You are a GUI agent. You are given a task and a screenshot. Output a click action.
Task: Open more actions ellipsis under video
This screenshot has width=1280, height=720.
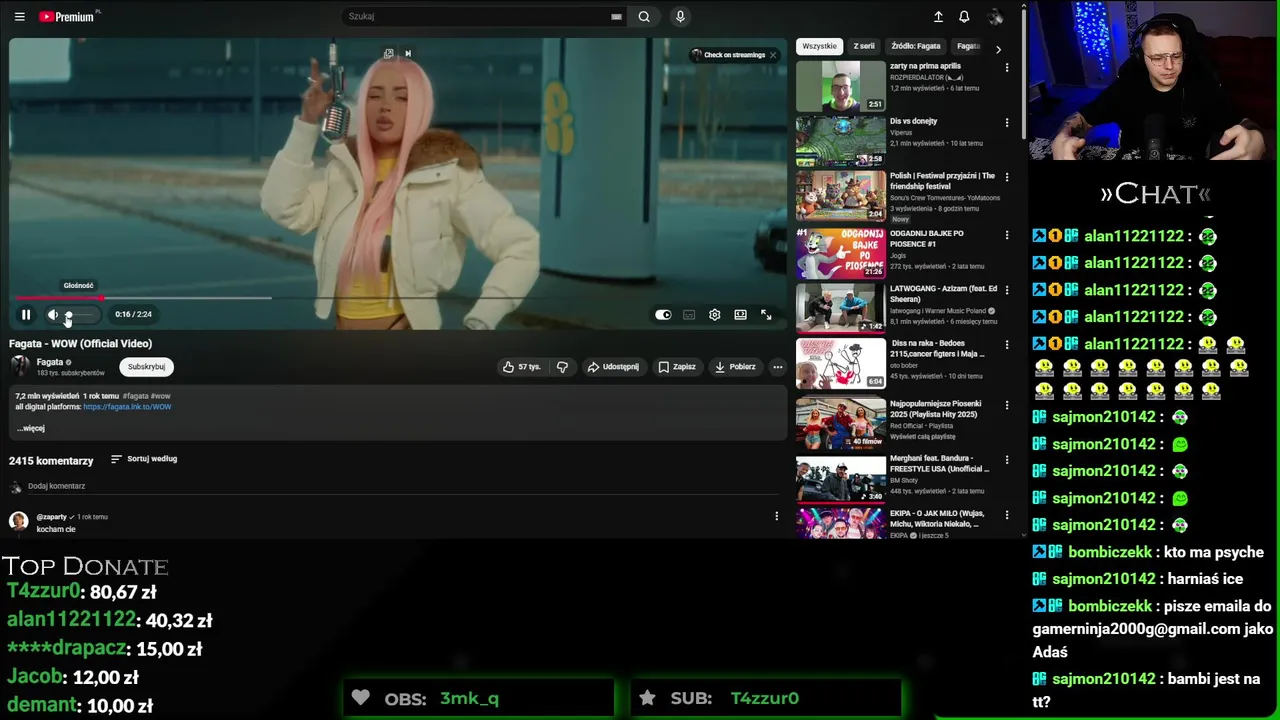click(x=777, y=367)
